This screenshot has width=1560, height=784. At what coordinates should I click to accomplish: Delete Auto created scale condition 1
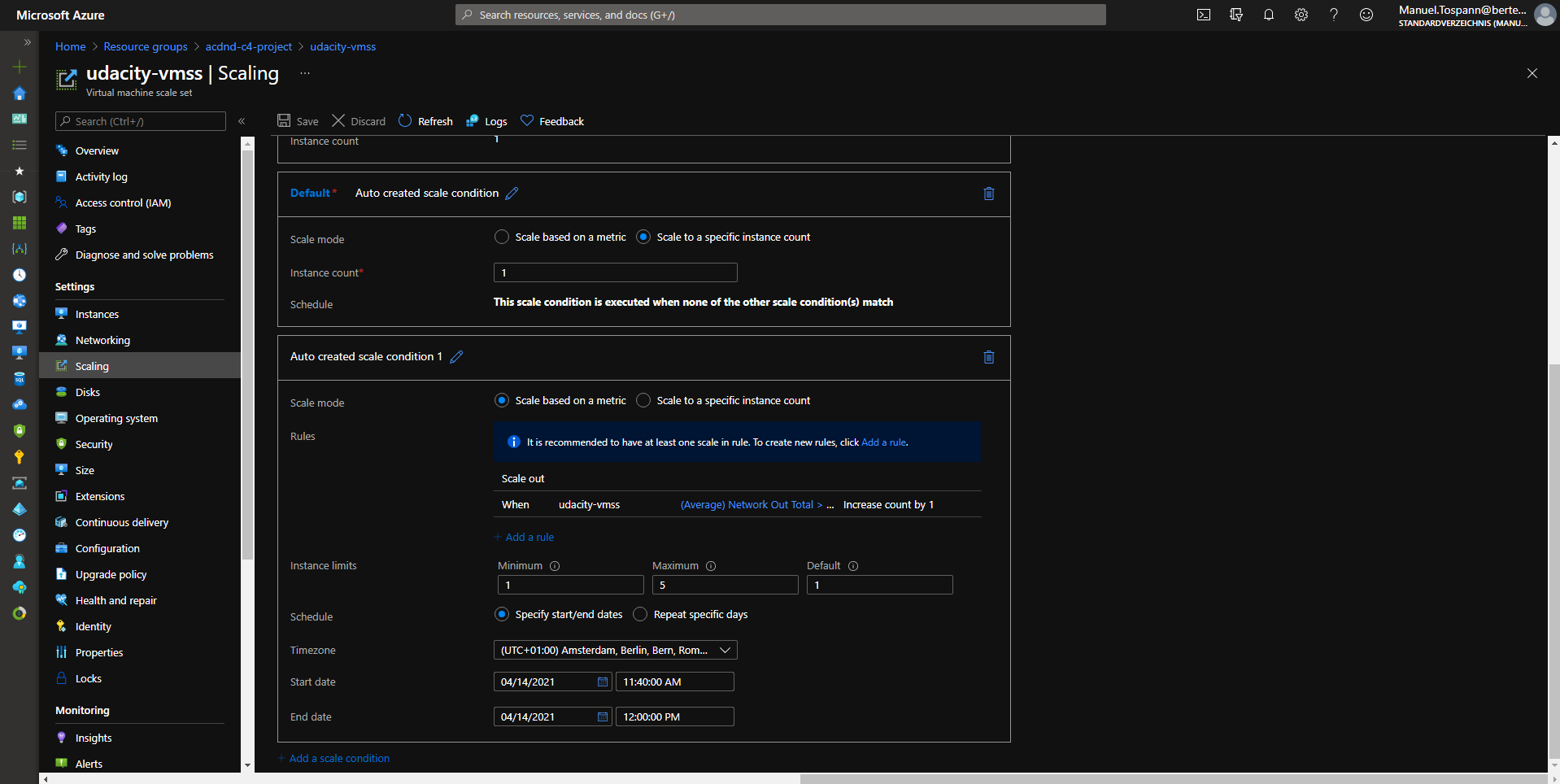pyautogui.click(x=989, y=357)
